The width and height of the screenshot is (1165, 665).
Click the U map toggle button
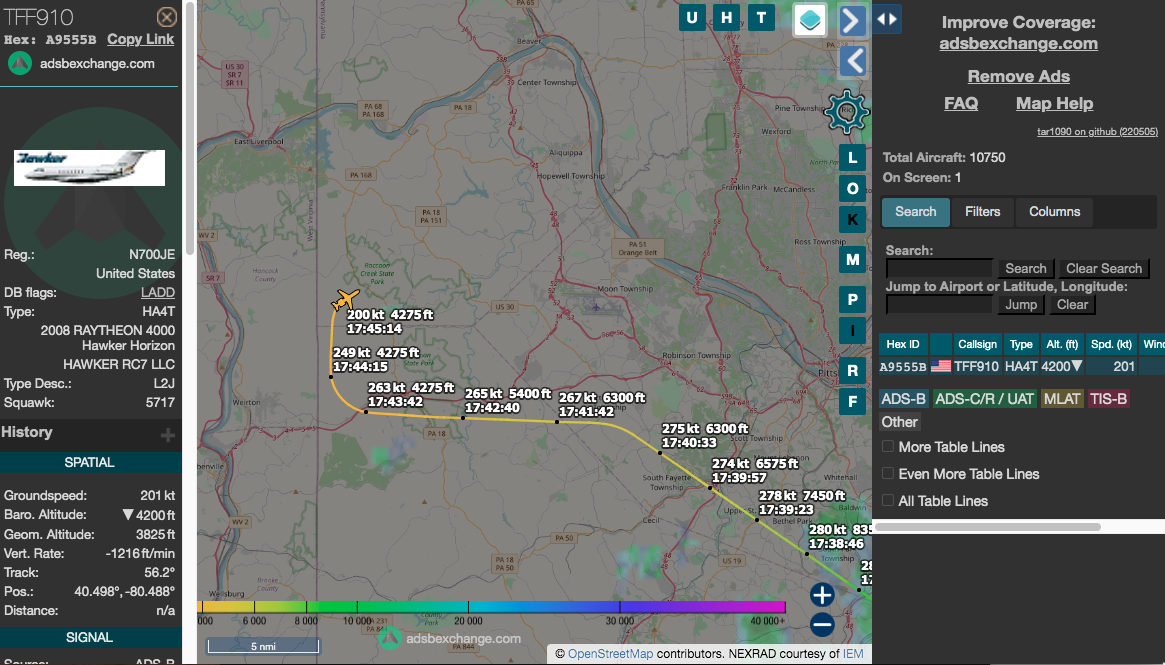[x=692, y=18]
